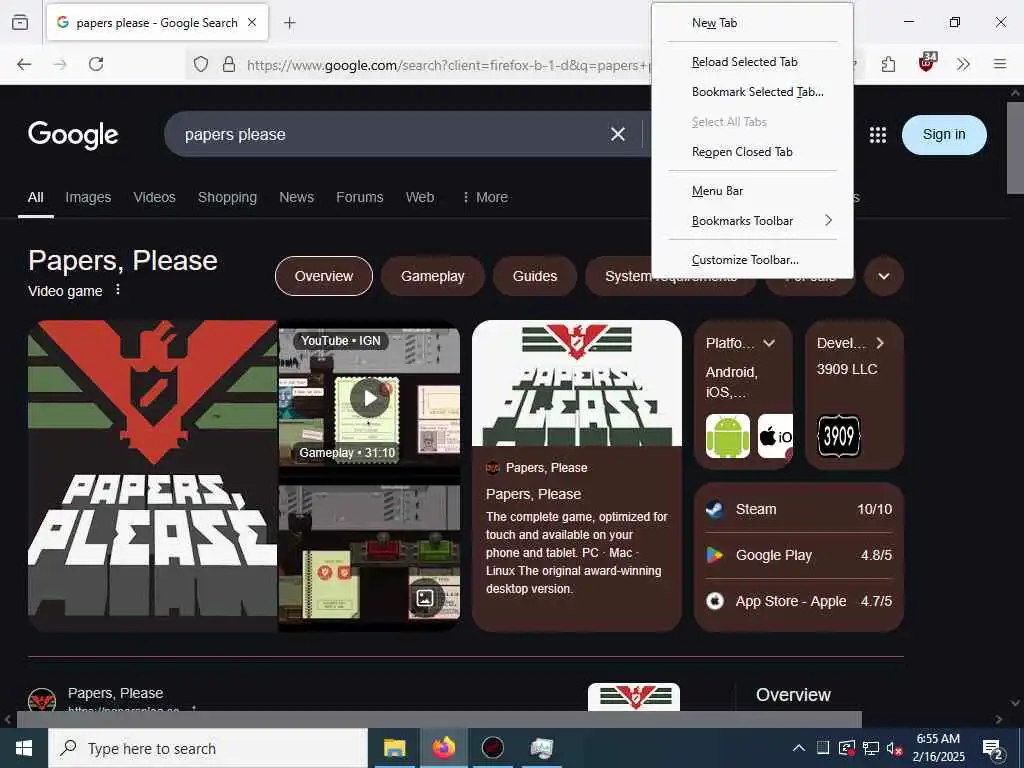Switch to Videos search tab
Viewport: 1024px width, 768px height.
[x=154, y=197]
